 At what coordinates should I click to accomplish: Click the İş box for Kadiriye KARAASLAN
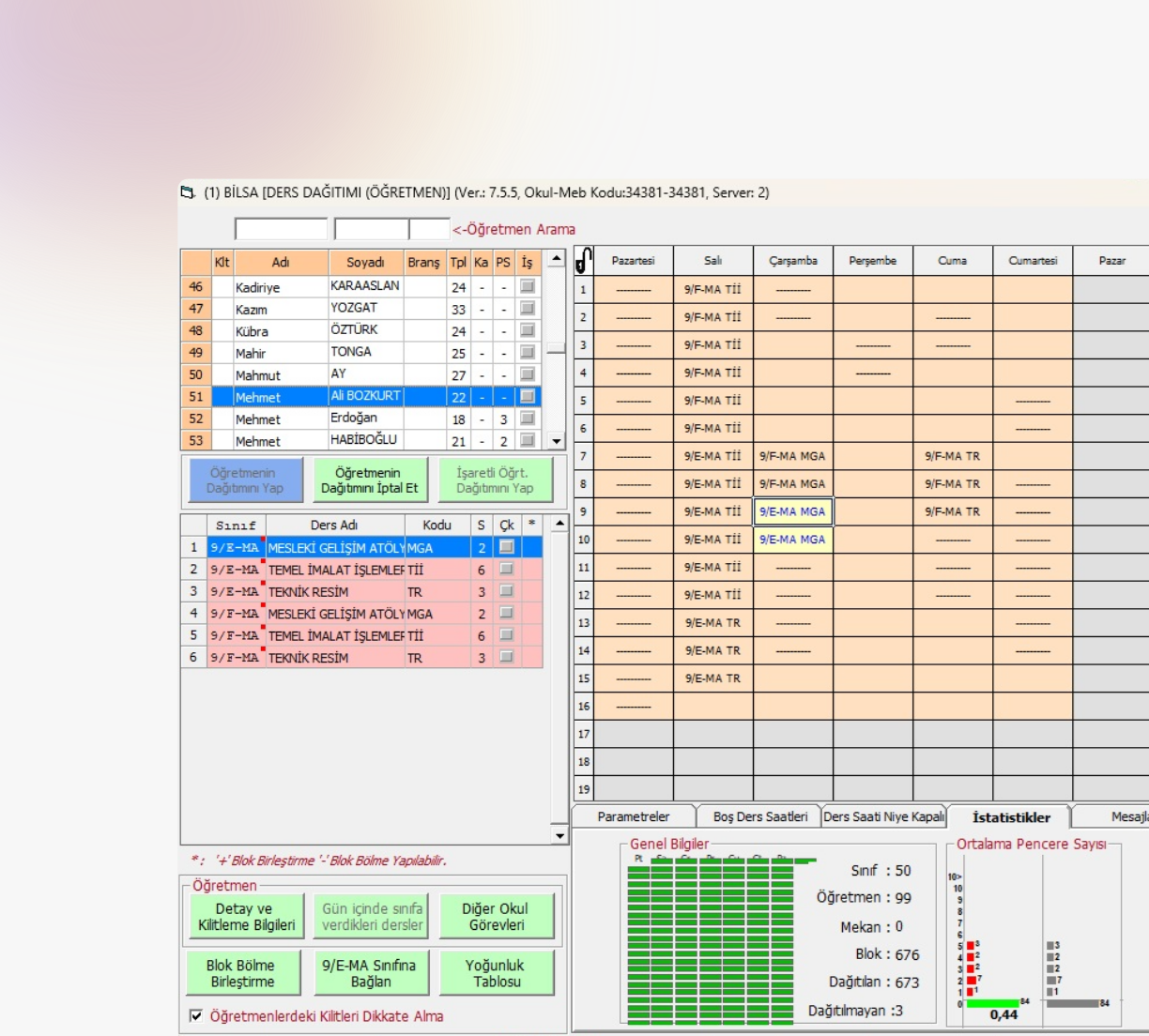(528, 286)
